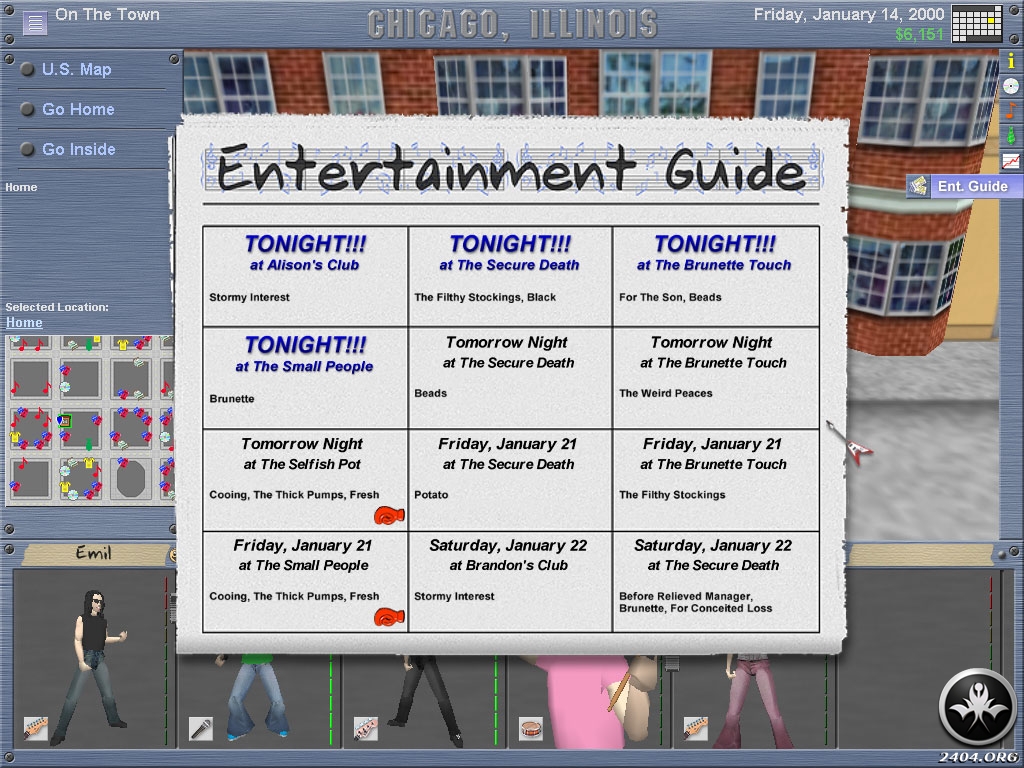Click the green-highlighted block on city minimap

pos(66,421)
